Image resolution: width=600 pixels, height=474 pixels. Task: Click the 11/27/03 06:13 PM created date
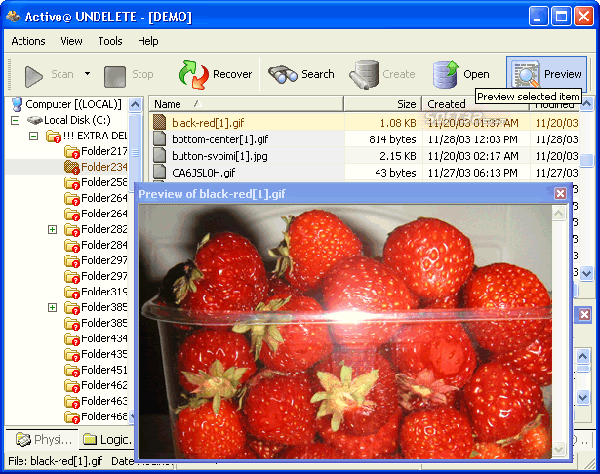(473, 173)
